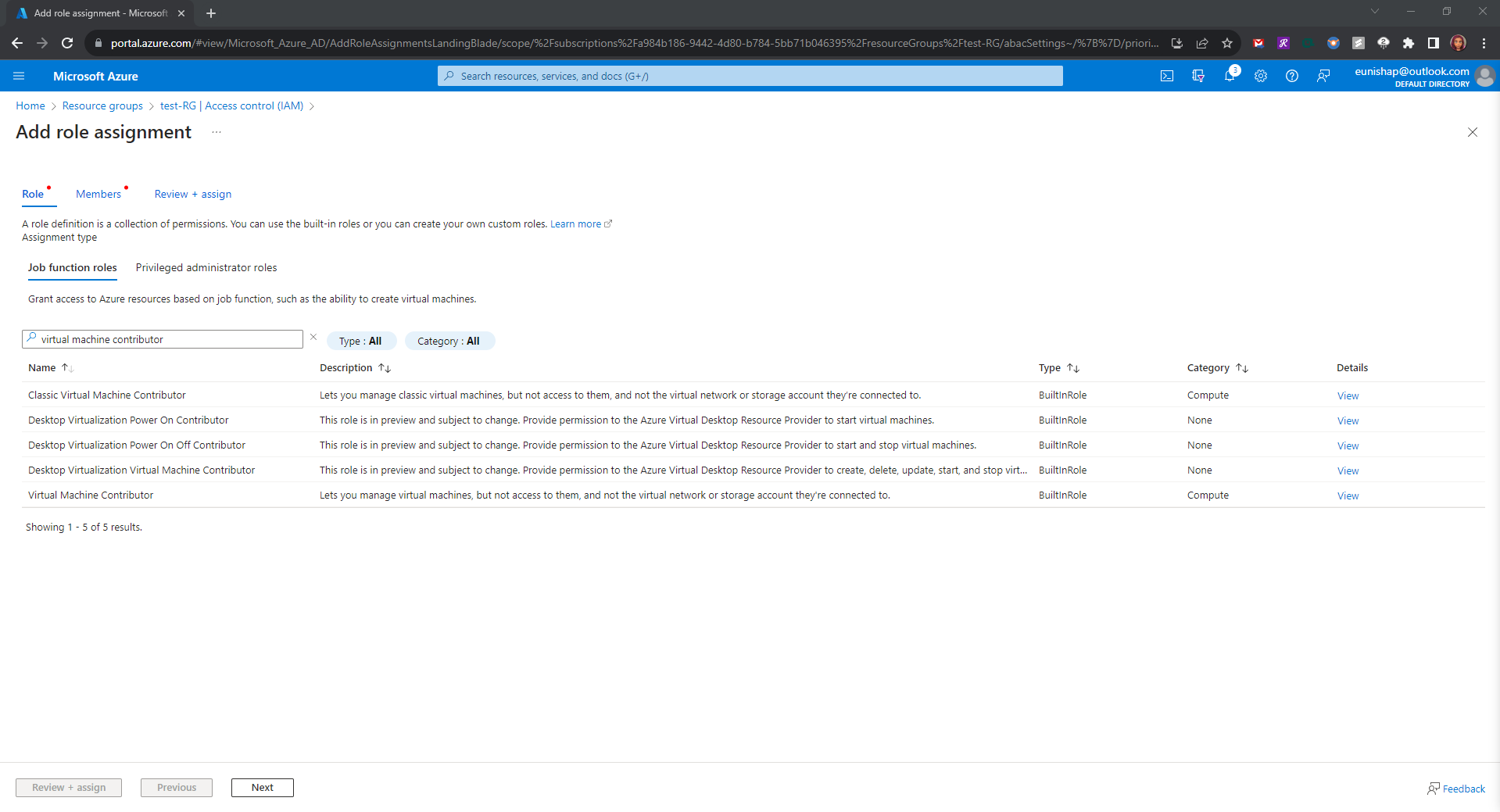Open Azure Cloud Shell icon
This screenshot has height=812, width=1500.
point(1166,76)
